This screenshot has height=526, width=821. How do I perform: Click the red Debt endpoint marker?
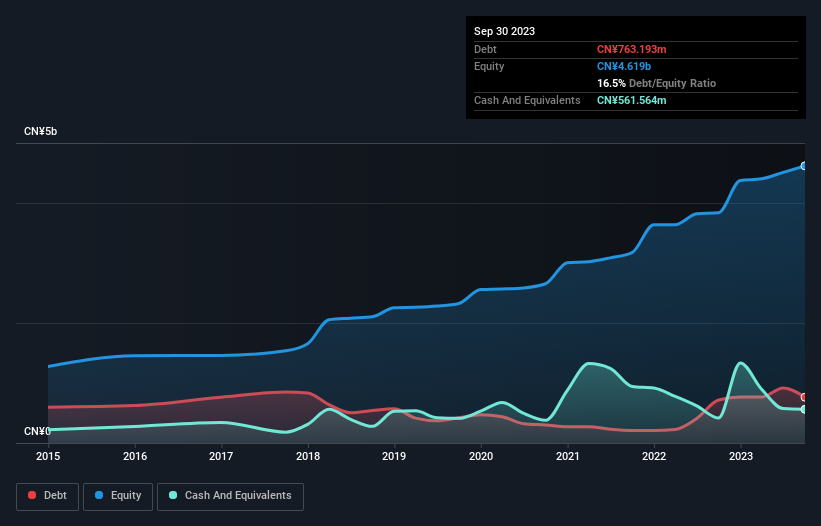(804, 397)
